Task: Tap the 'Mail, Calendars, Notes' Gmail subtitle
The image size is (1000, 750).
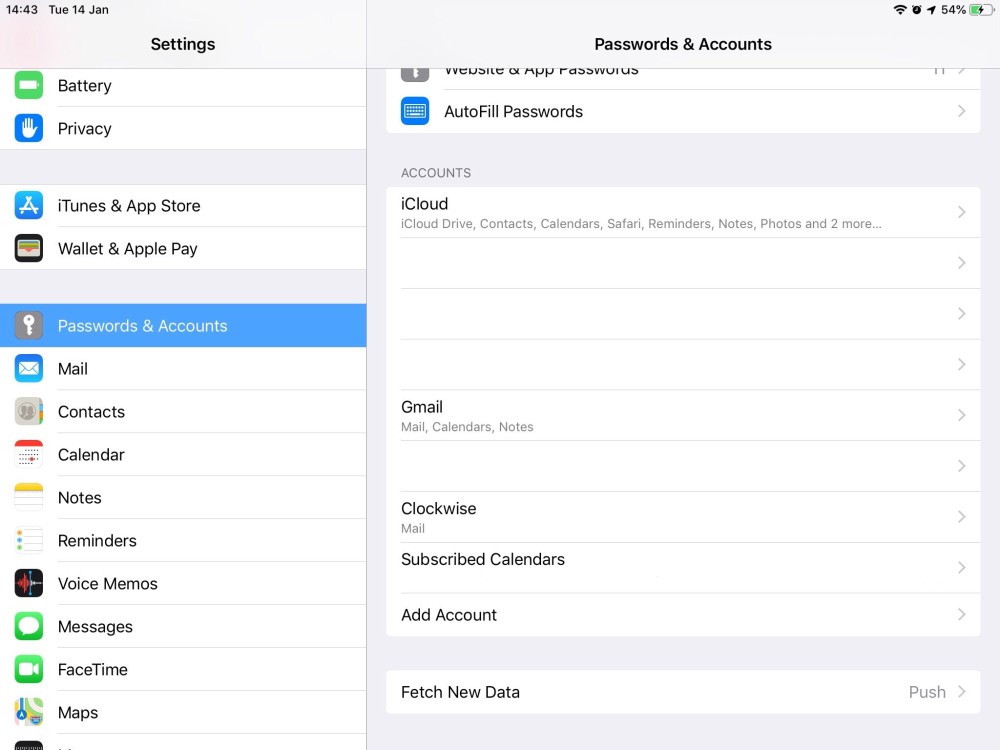Action: [467, 427]
